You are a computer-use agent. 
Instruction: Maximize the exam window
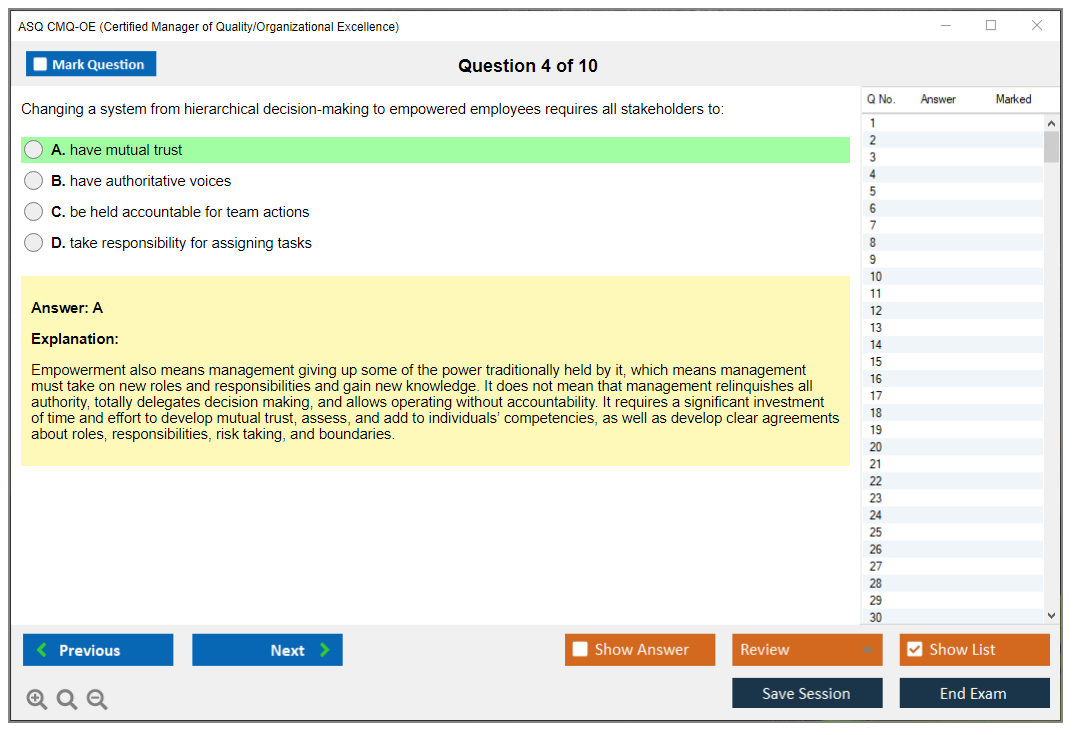pyautogui.click(x=991, y=26)
